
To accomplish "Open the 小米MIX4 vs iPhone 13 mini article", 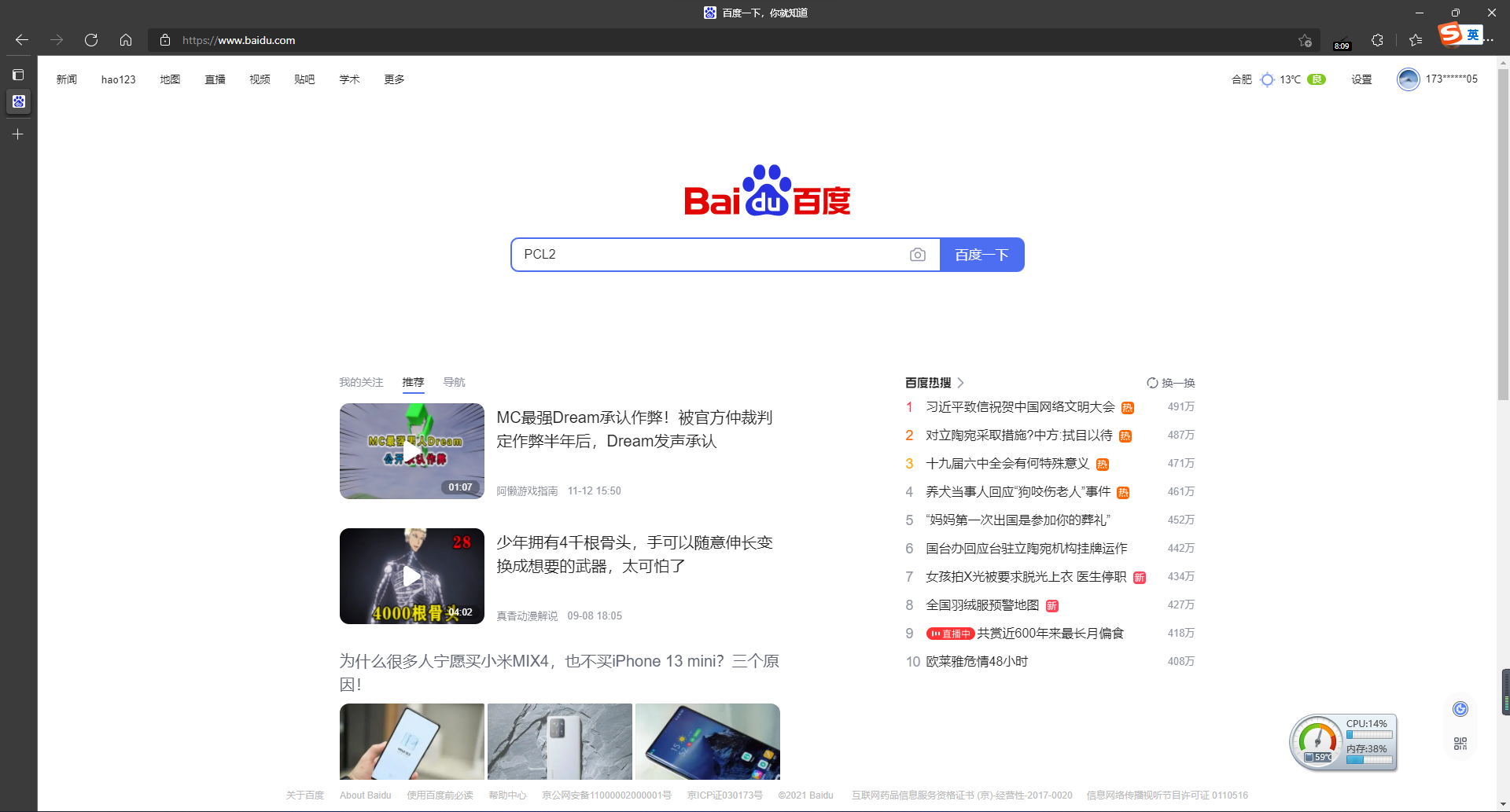I will point(559,673).
